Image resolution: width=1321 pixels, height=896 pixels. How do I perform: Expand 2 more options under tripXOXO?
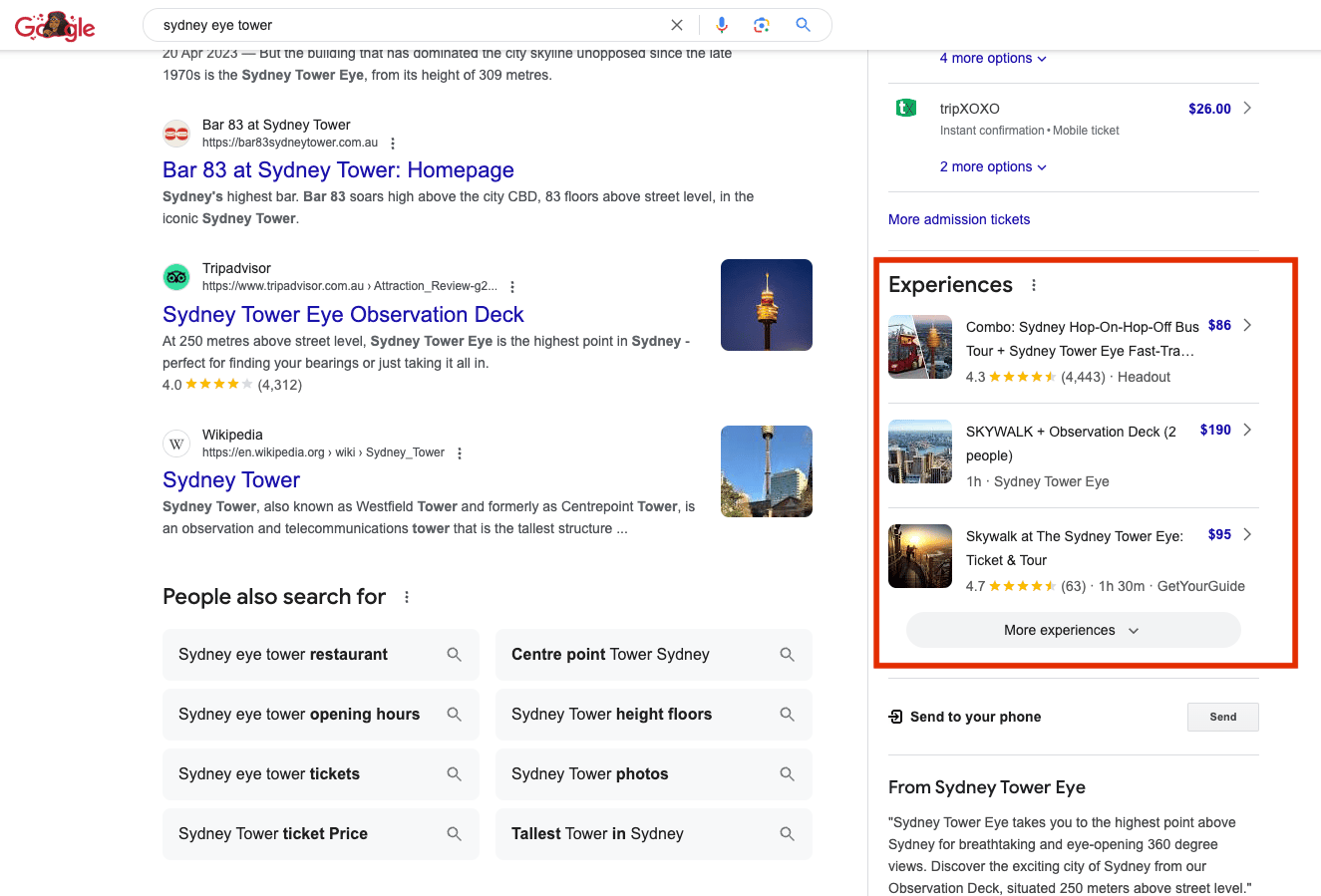(x=993, y=166)
